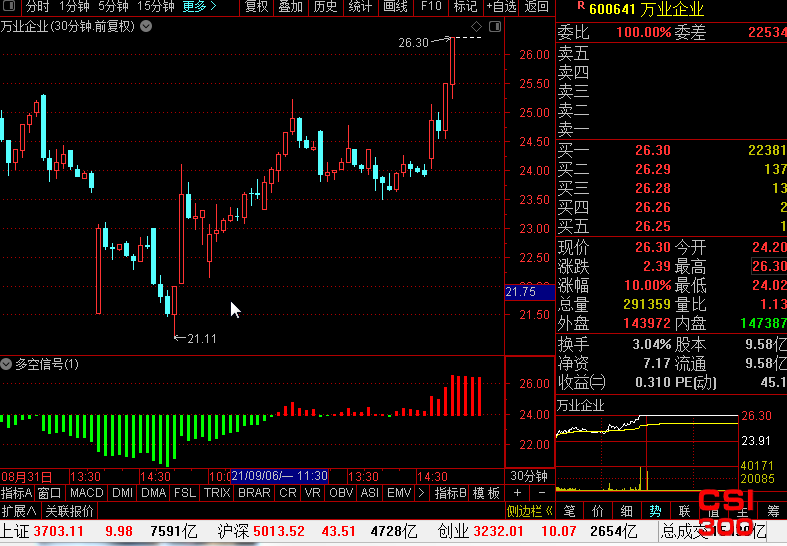
Task: Click the 21.75 price axis marker
Action: coord(529,292)
